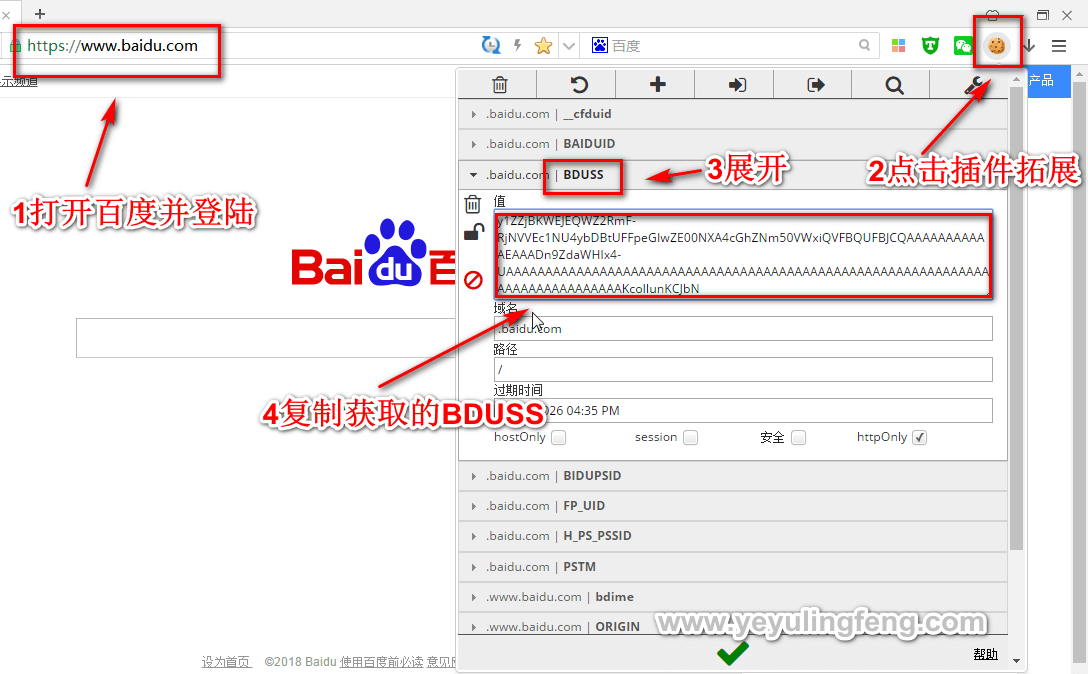
Task: Export cookies with the export arrow icon
Action: tap(816, 85)
